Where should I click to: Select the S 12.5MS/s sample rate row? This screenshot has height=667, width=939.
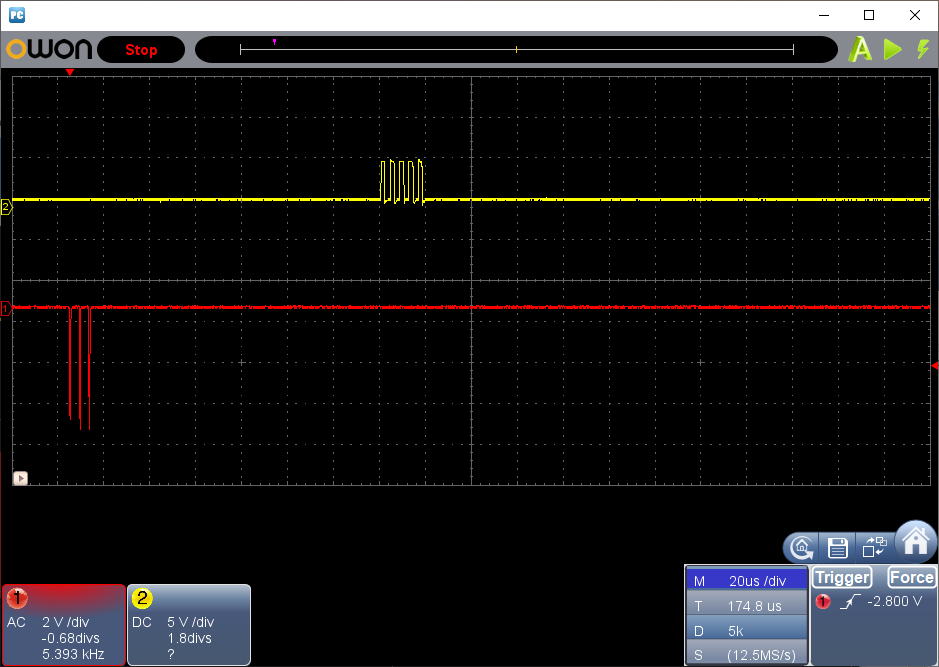746,655
